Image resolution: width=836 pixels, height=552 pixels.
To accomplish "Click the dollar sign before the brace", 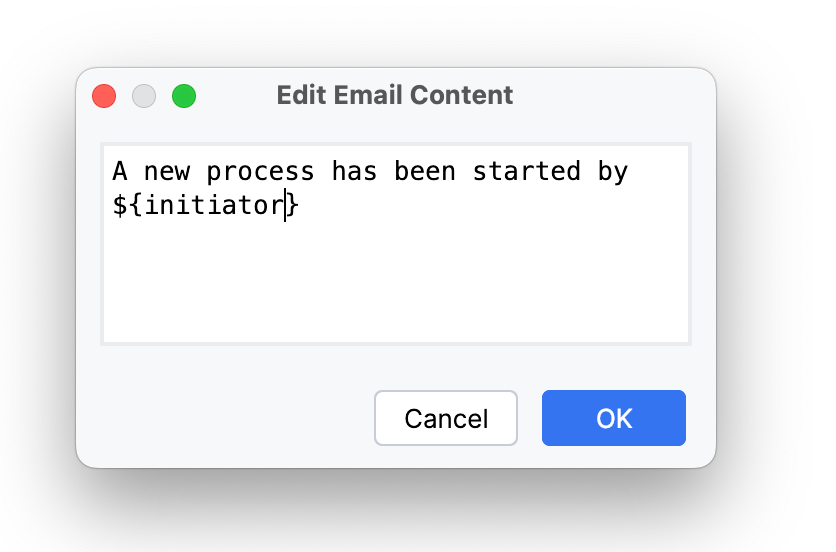I will click(120, 207).
